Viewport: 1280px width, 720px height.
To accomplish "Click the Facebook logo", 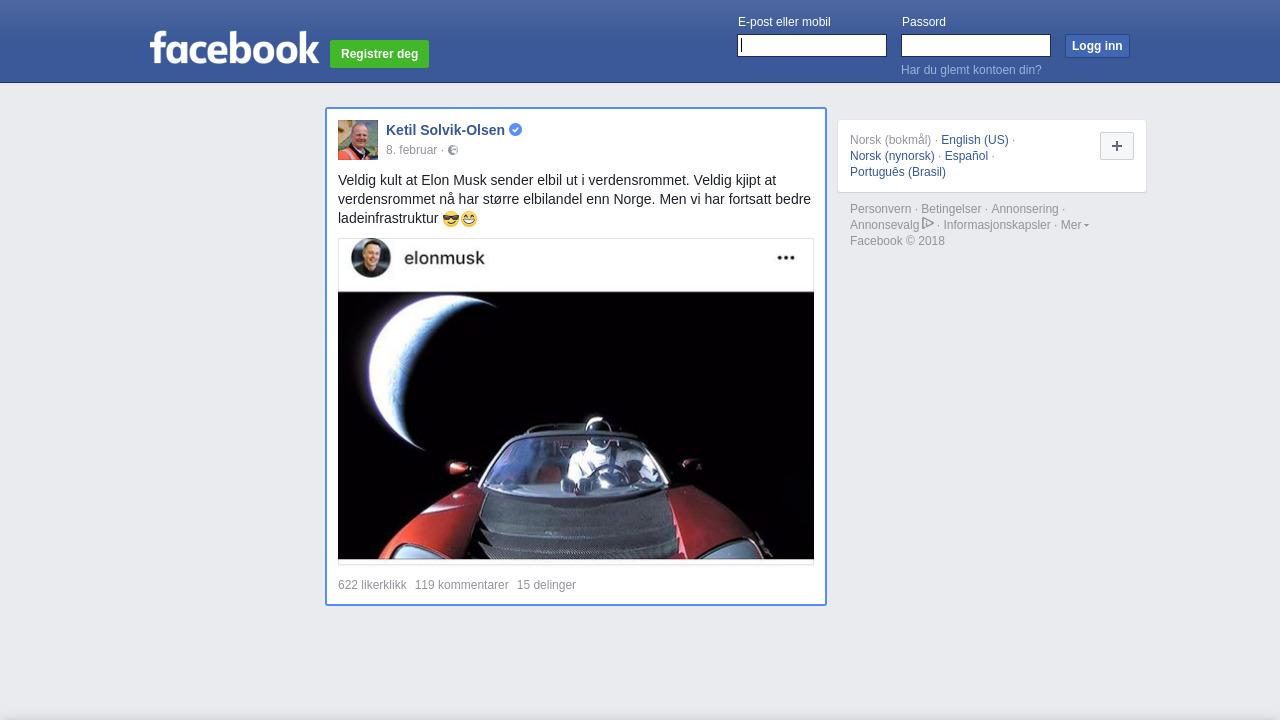I will coord(234,47).
